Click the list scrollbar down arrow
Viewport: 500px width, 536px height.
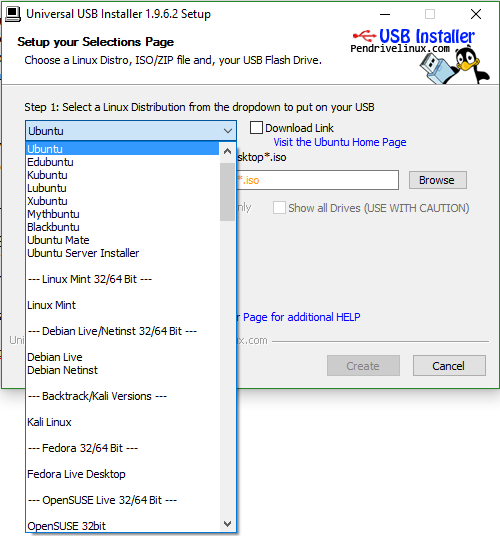coord(228,524)
